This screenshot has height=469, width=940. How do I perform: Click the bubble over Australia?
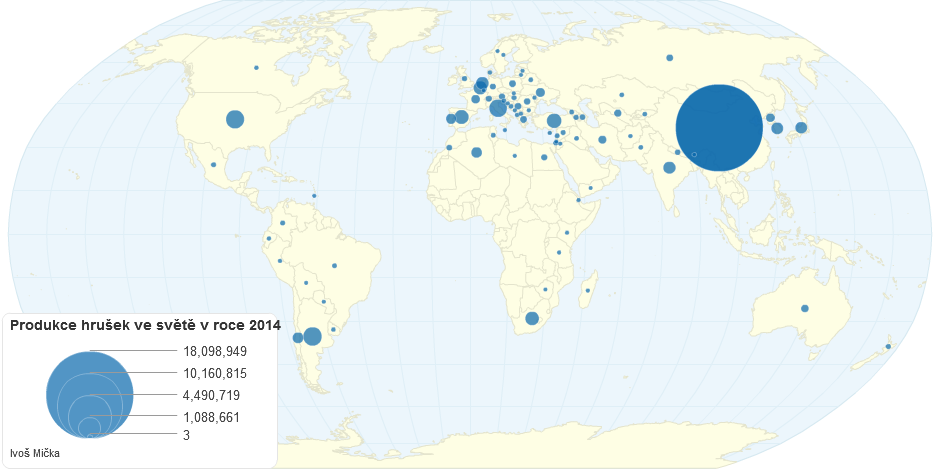click(x=805, y=308)
